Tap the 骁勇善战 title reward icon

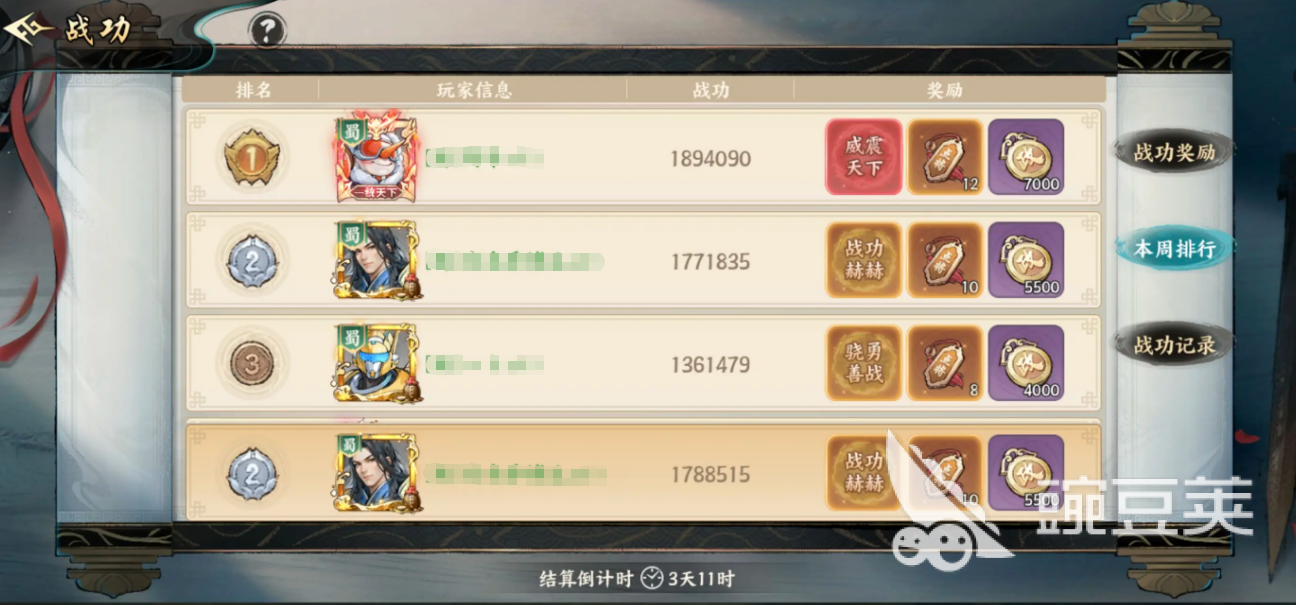tap(863, 364)
